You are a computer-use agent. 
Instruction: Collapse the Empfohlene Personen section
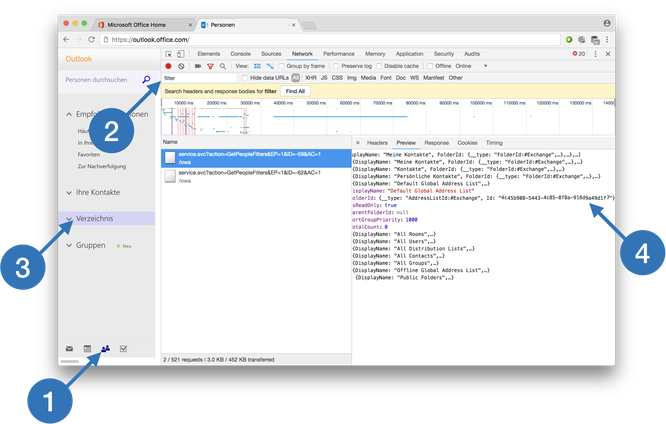[69, 114]
